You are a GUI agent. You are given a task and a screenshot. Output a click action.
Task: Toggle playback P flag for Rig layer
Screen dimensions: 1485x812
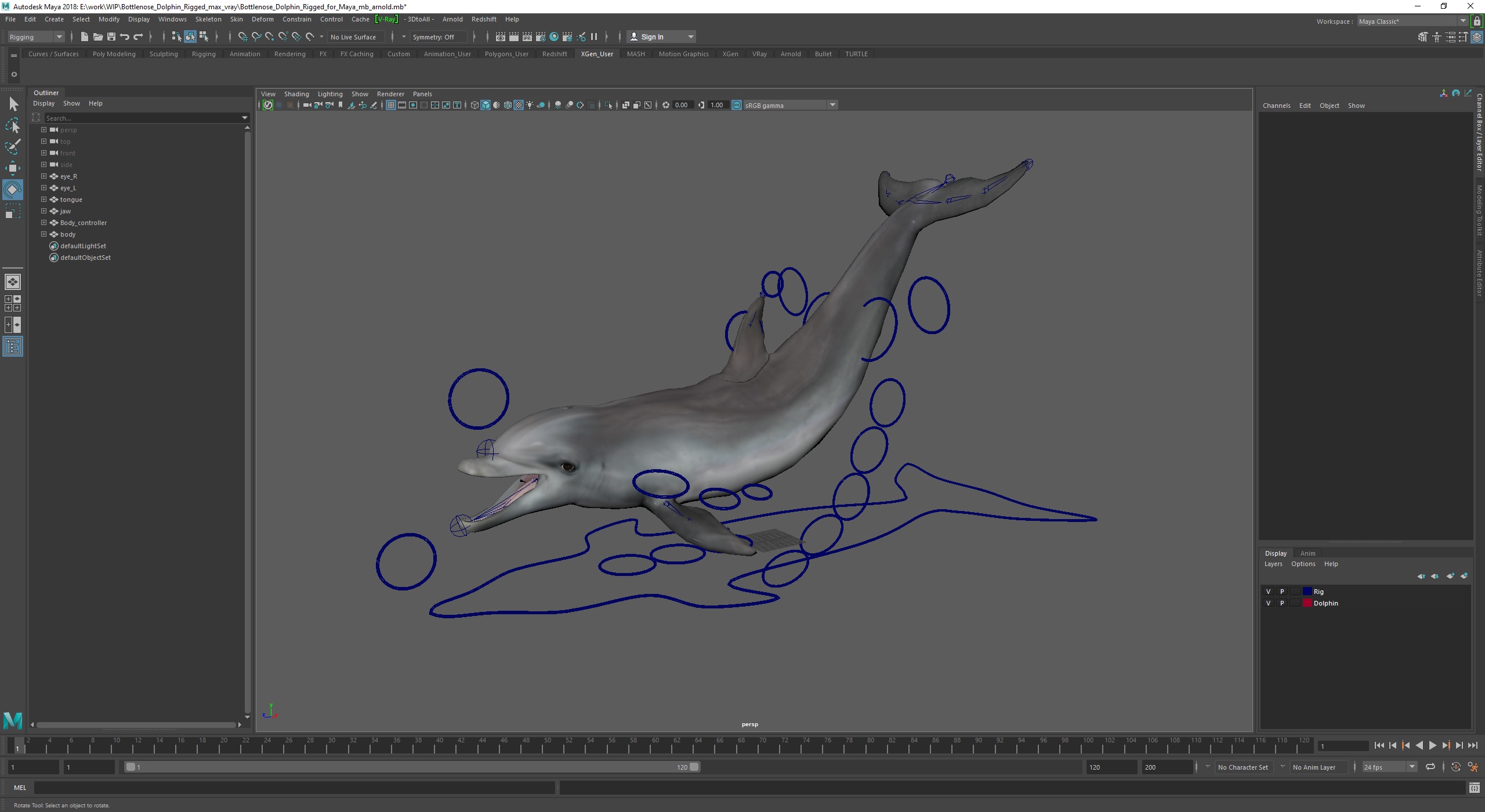tap(1282, 592)
